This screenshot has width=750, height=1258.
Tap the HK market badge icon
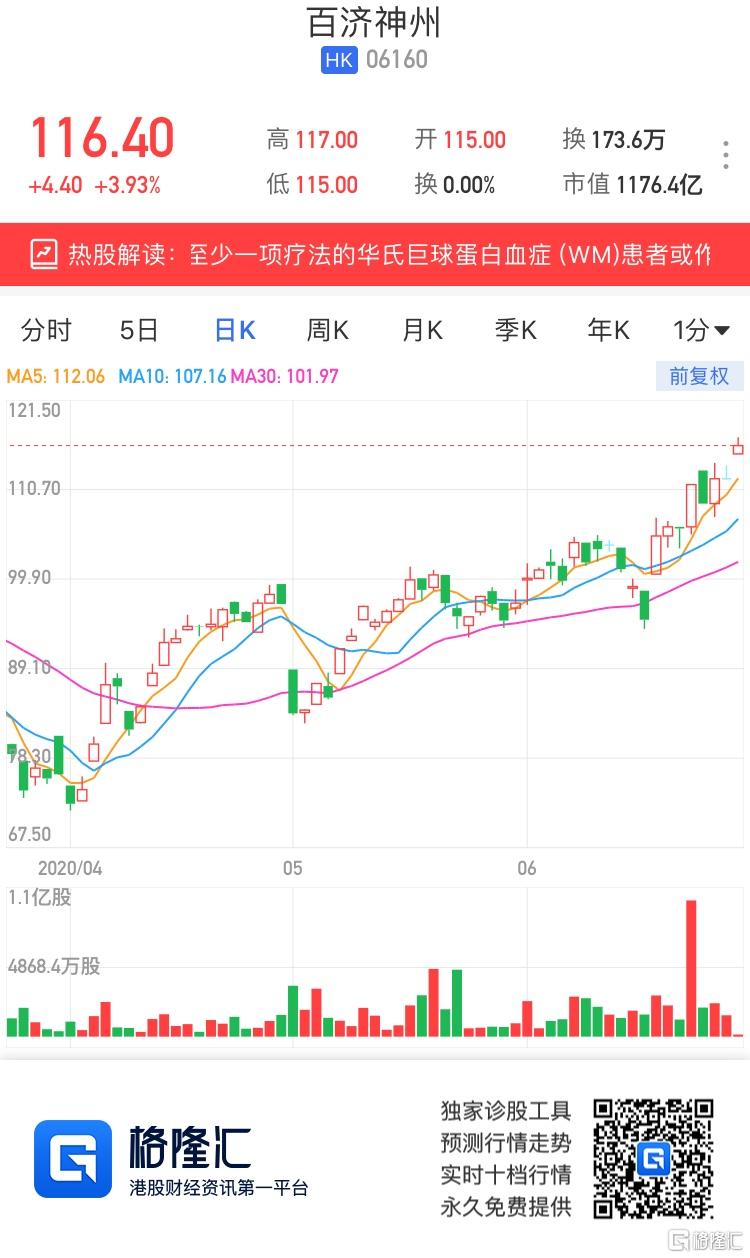339,59
